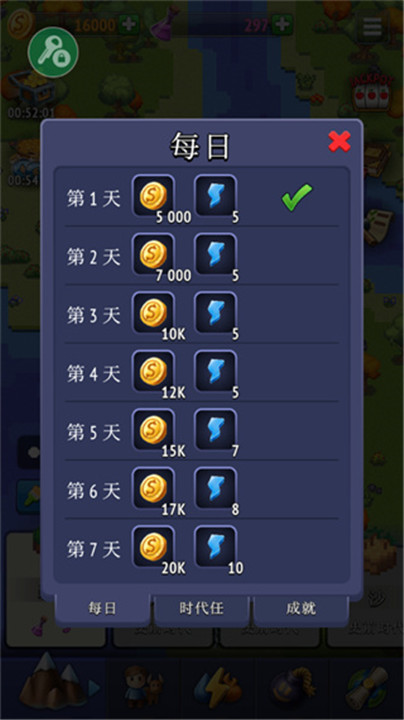This screenshot has height=720, width=404.
Task: Click the Day 1 green checkmark
Action: pyautogui.click(x=297, y=197)
